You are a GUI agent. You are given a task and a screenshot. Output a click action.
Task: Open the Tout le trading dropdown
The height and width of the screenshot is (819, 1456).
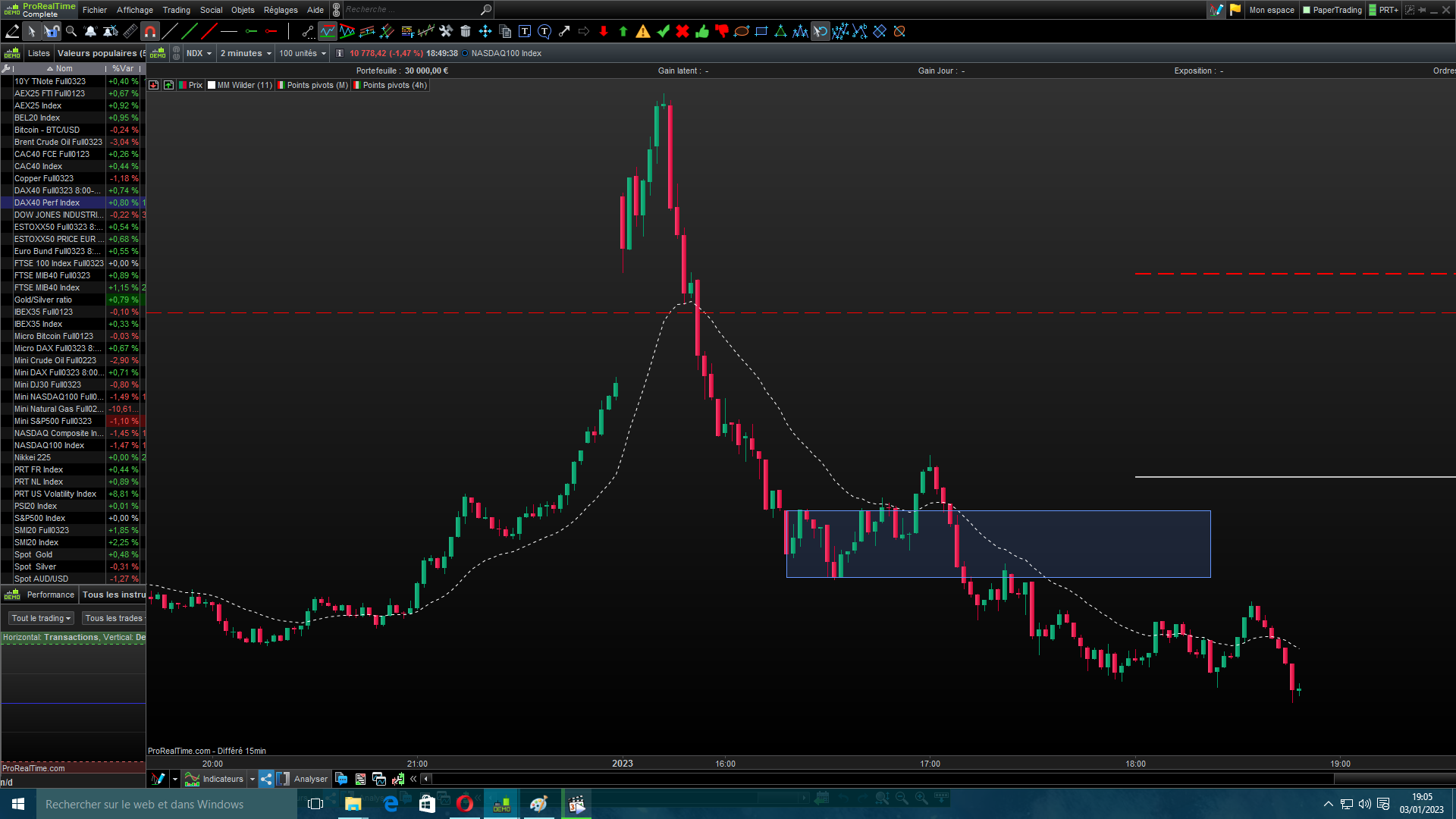pyautogui.click(x=41, y=618)
